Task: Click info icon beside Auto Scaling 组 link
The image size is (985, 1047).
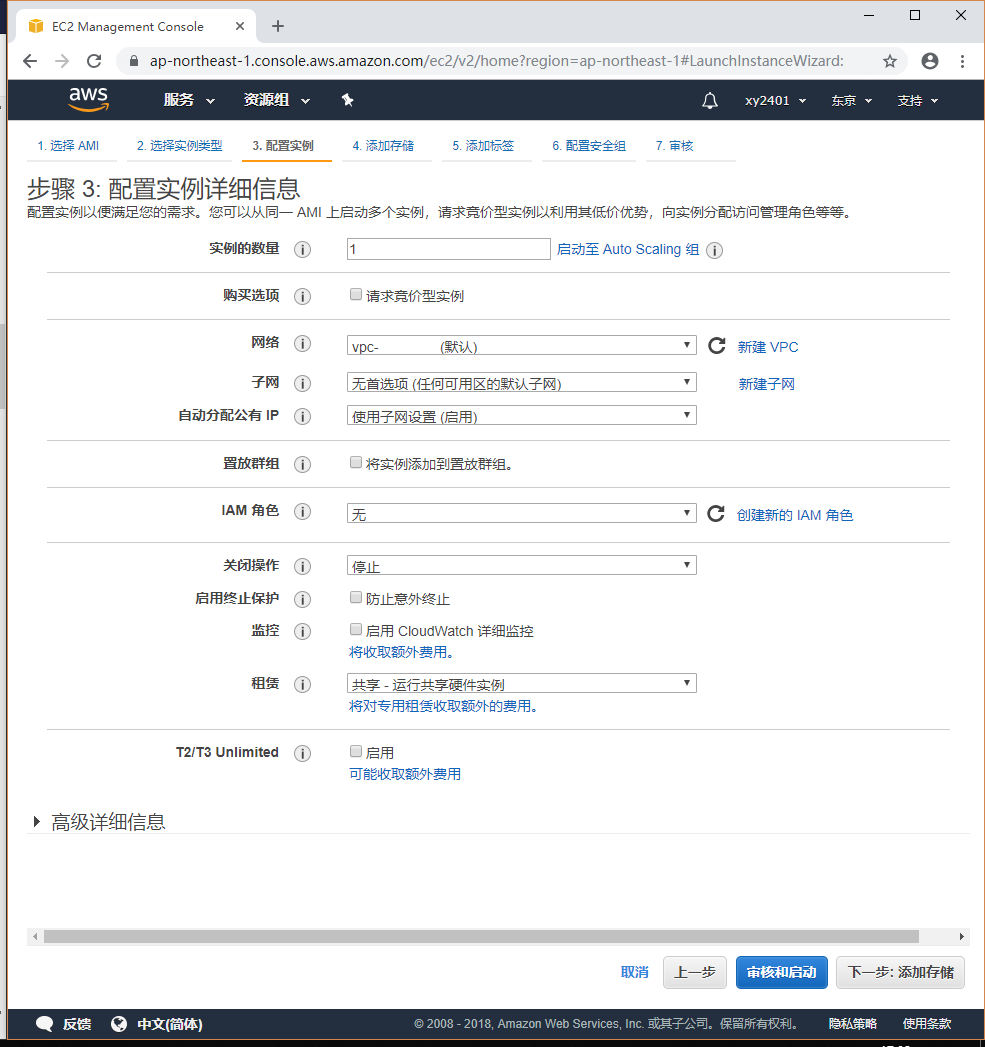Action: [x=715, y=250]
